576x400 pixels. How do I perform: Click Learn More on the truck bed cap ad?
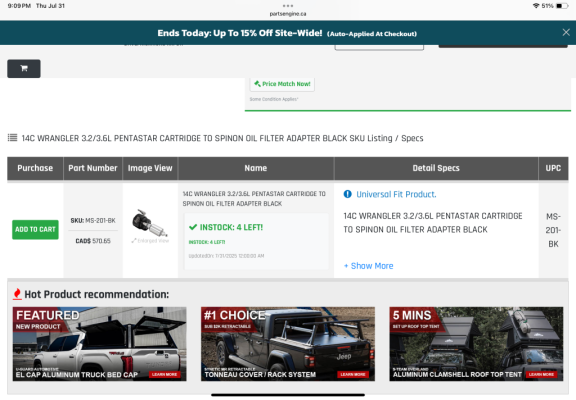click(x=165, y=374)
